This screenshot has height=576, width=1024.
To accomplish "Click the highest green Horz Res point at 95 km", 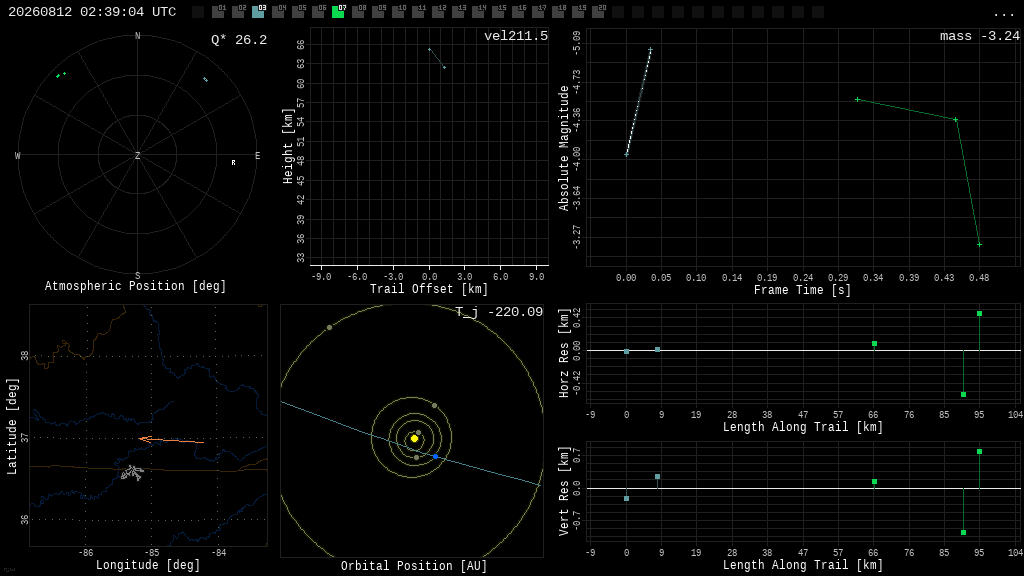I will coord(979,313).
